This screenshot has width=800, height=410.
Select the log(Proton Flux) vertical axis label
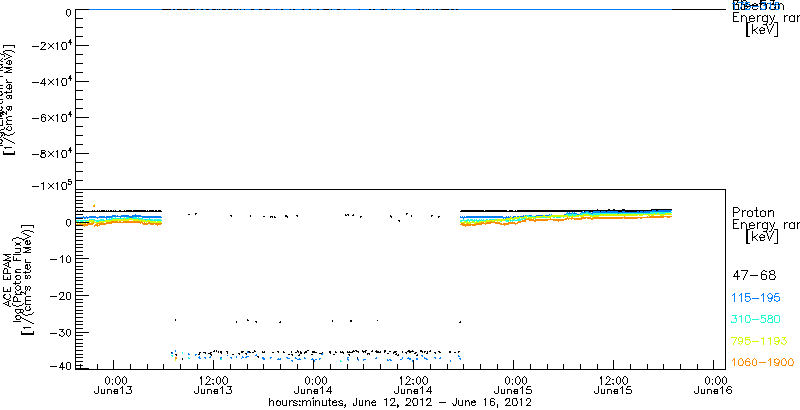pos(16,280)
